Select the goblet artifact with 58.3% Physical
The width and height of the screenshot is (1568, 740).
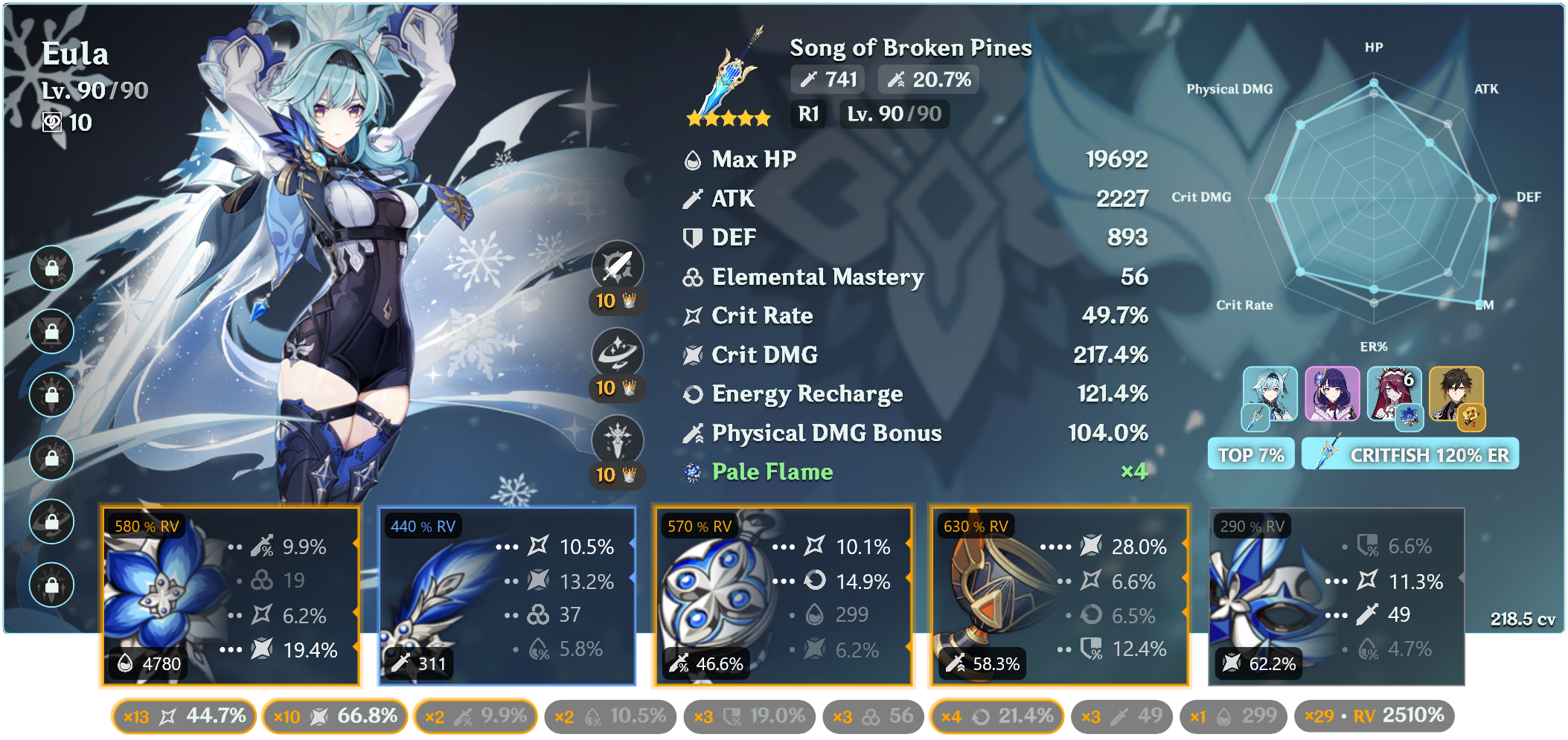click(x=1059, y=596)
